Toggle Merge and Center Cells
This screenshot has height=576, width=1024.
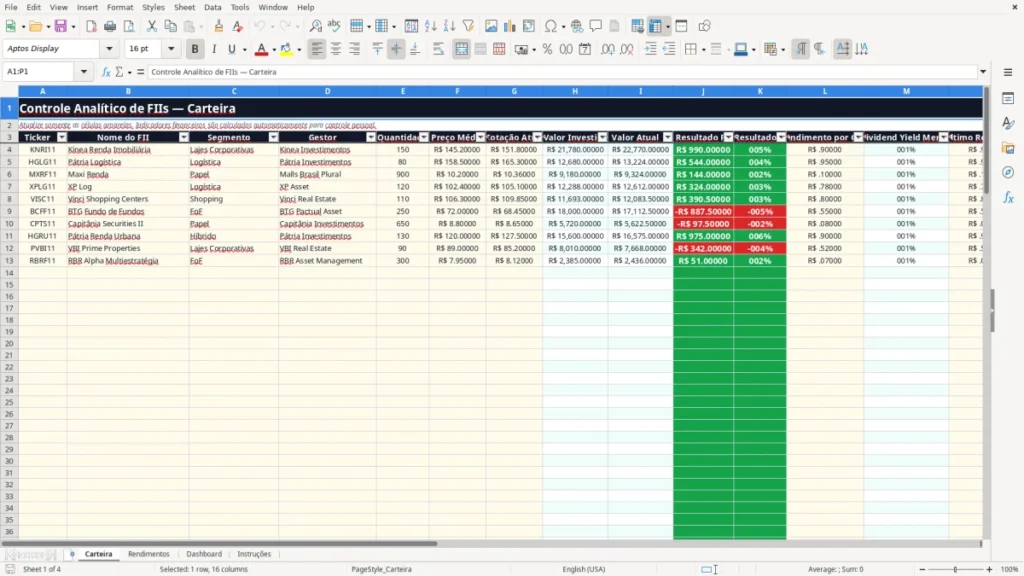tap(461, 49)
